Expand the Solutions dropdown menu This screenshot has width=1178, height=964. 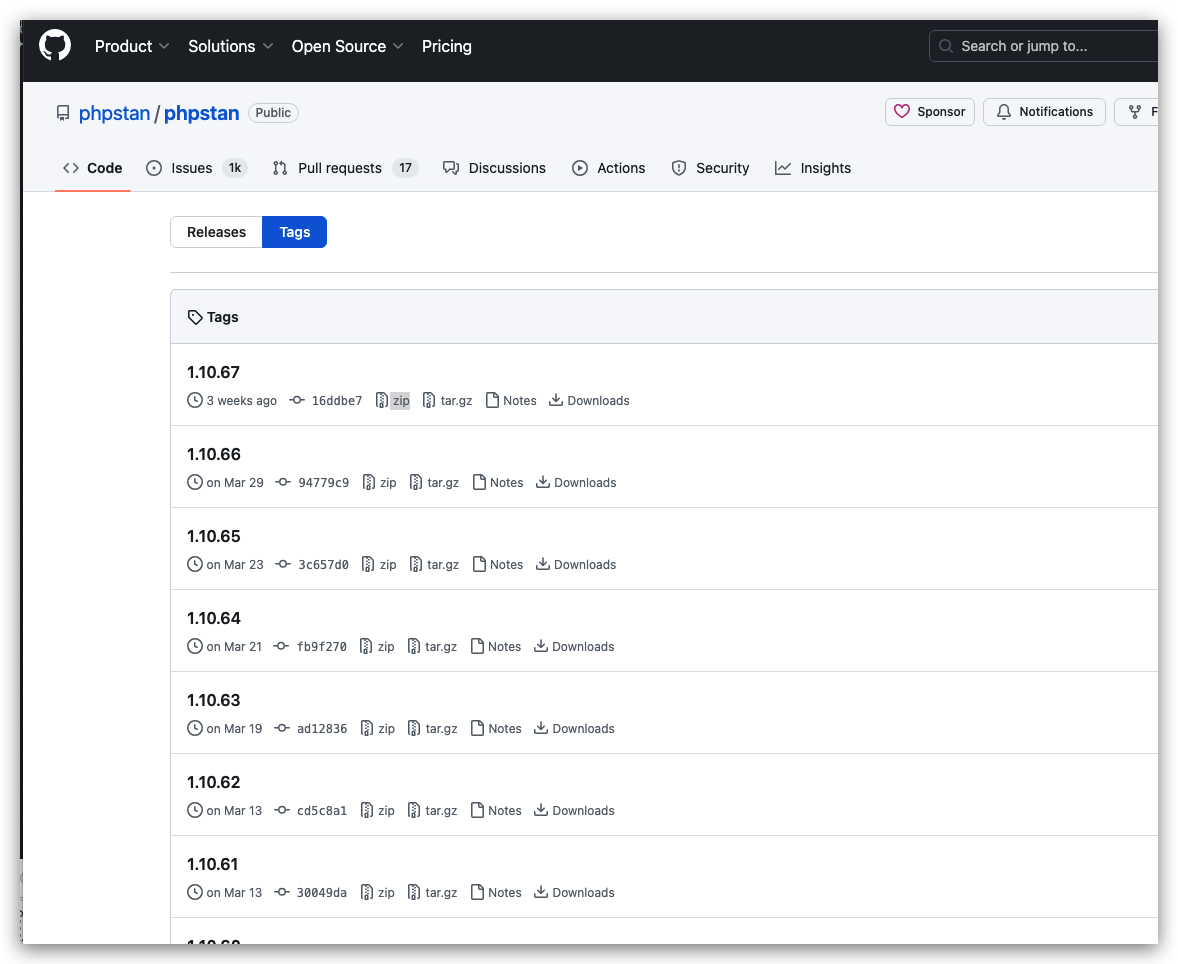point(230,47)
